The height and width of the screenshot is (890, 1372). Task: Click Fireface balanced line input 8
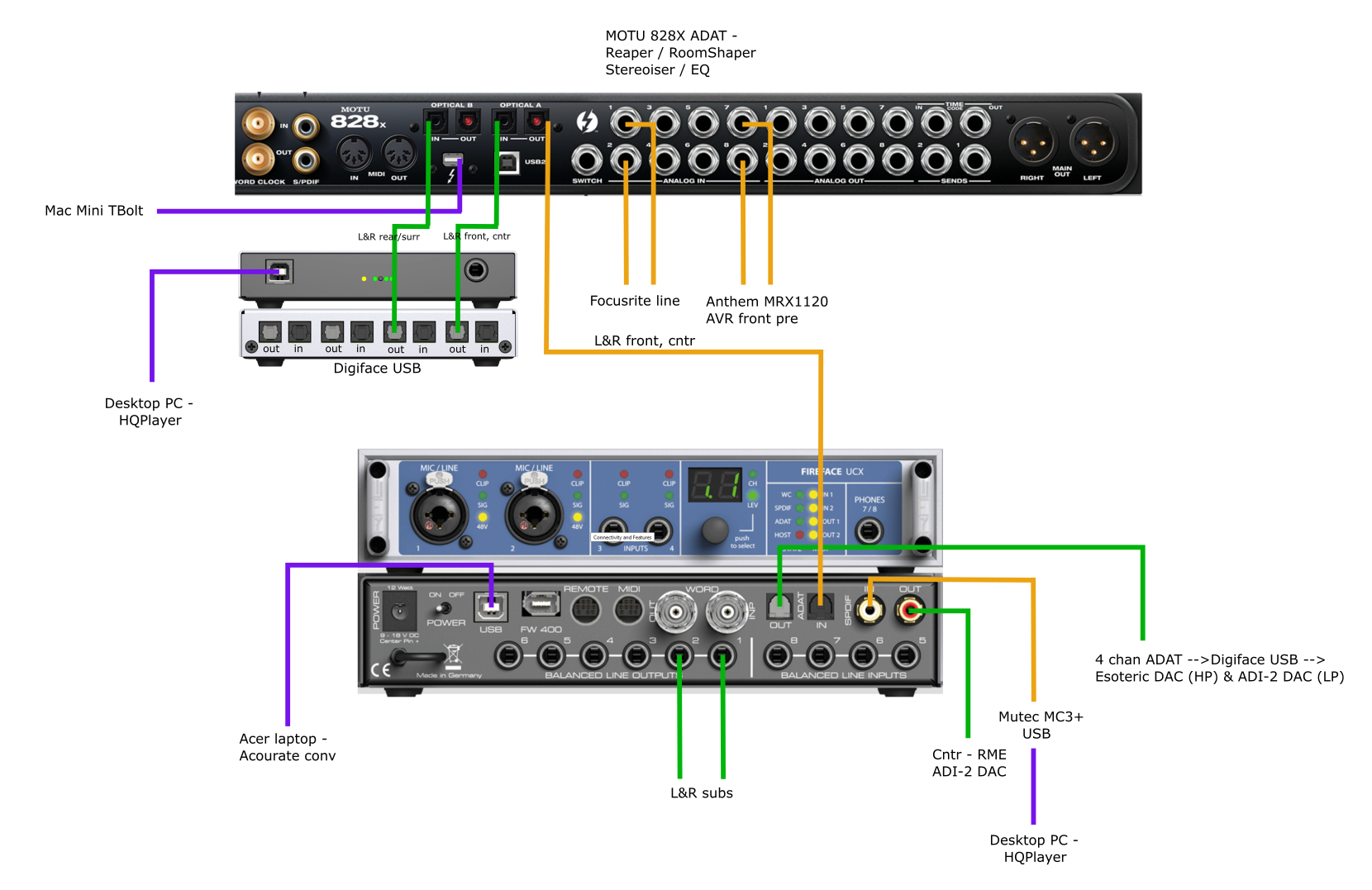pos(778,657)
